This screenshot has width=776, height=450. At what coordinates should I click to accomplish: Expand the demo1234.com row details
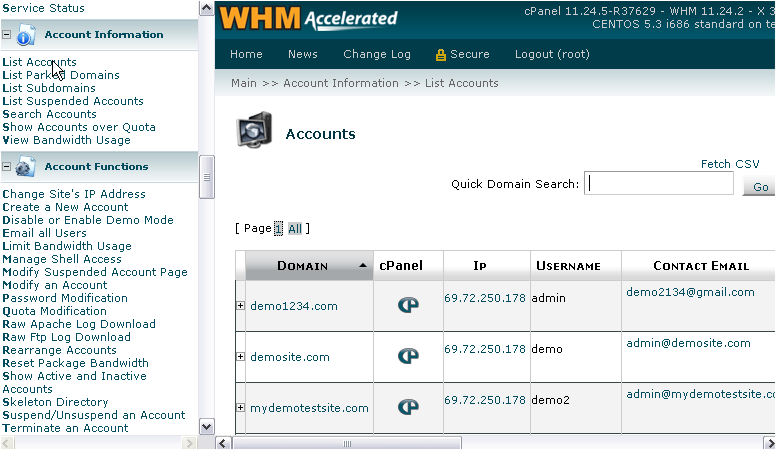[x=241, y=305]
